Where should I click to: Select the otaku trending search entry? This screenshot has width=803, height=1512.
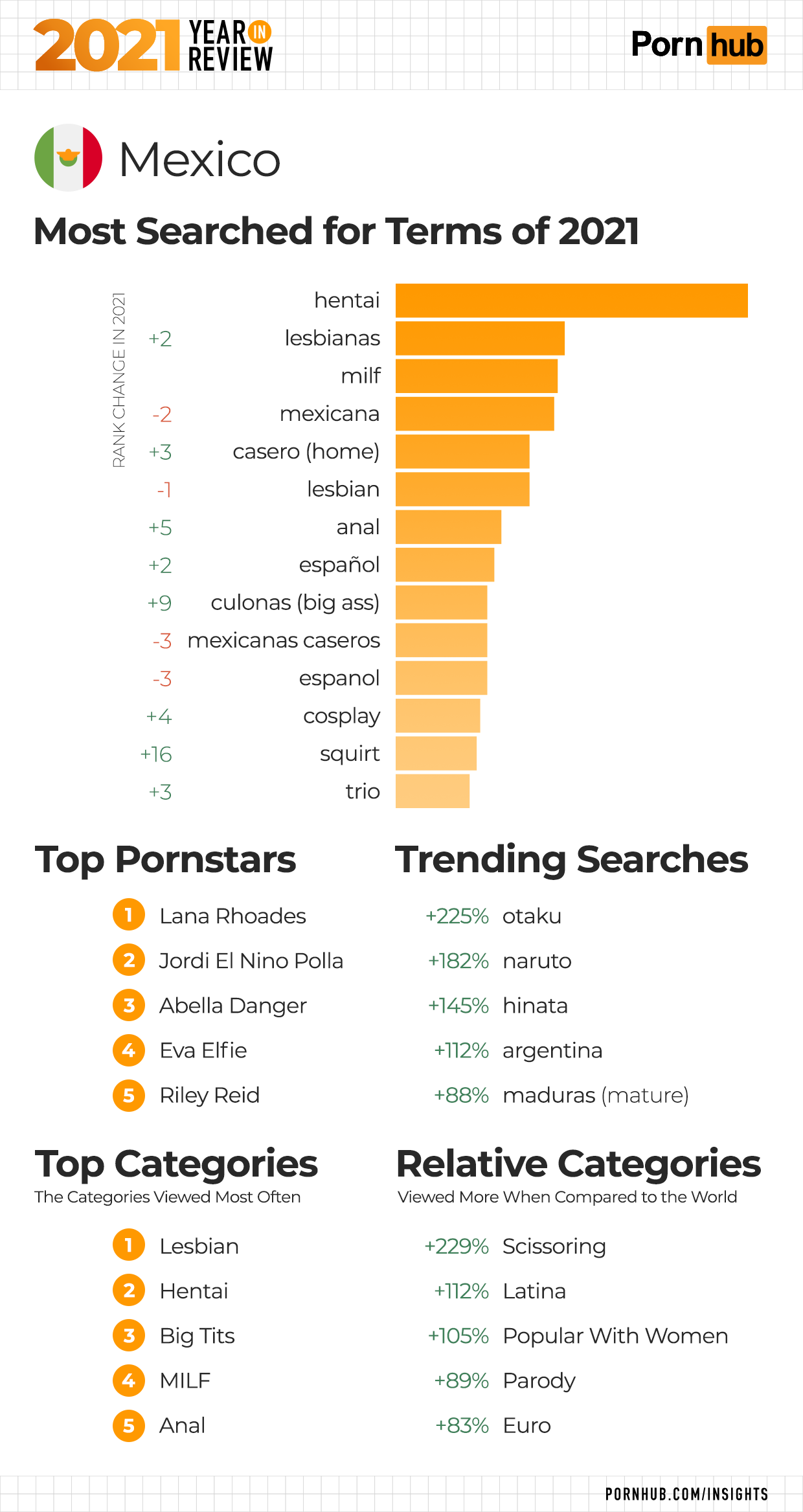[532, 916]
